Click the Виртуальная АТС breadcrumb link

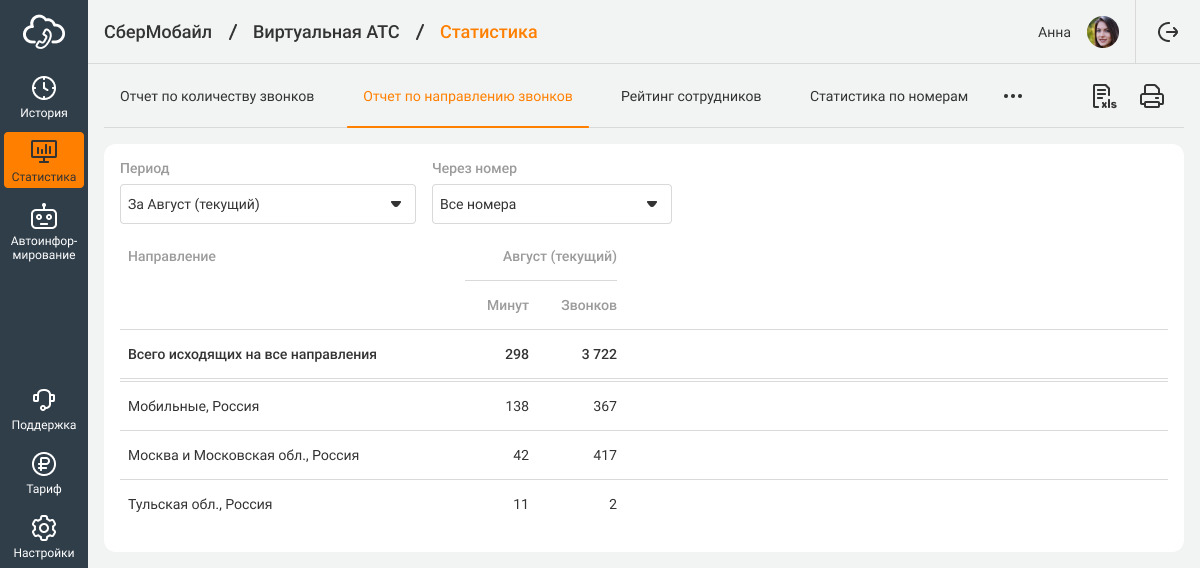(x=326, y=32)
